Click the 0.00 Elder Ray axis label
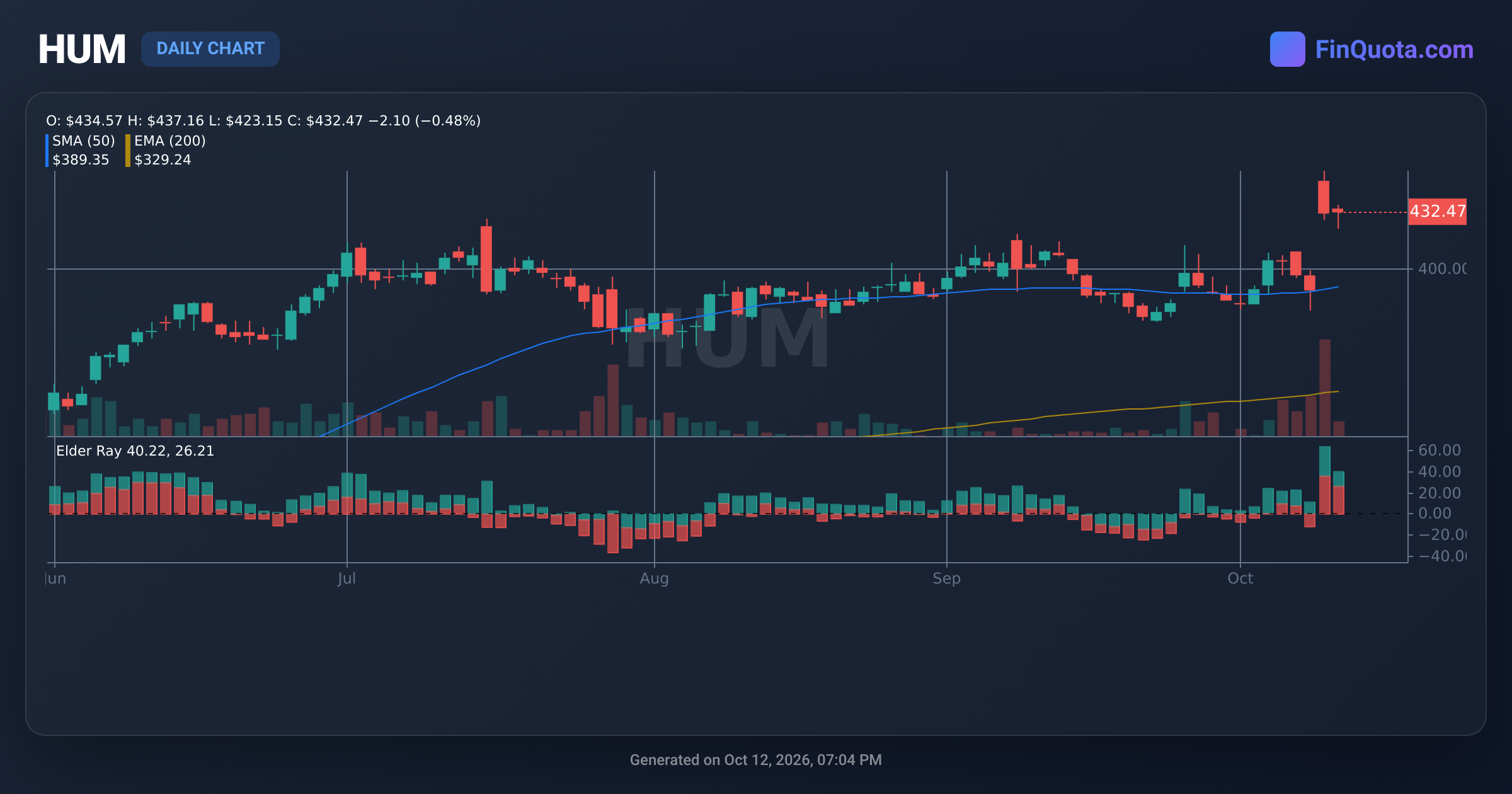Image resolution: width=1512 pixels, height=794 pixels. 1435,514
